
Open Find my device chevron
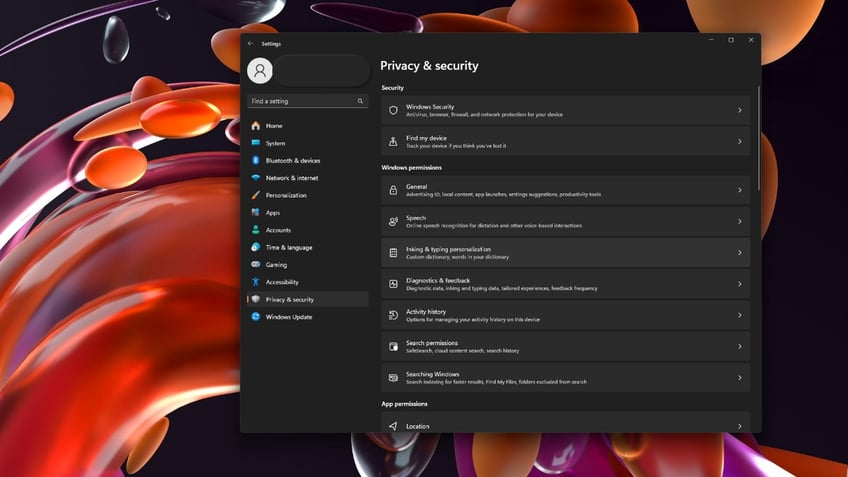point(740,142)
